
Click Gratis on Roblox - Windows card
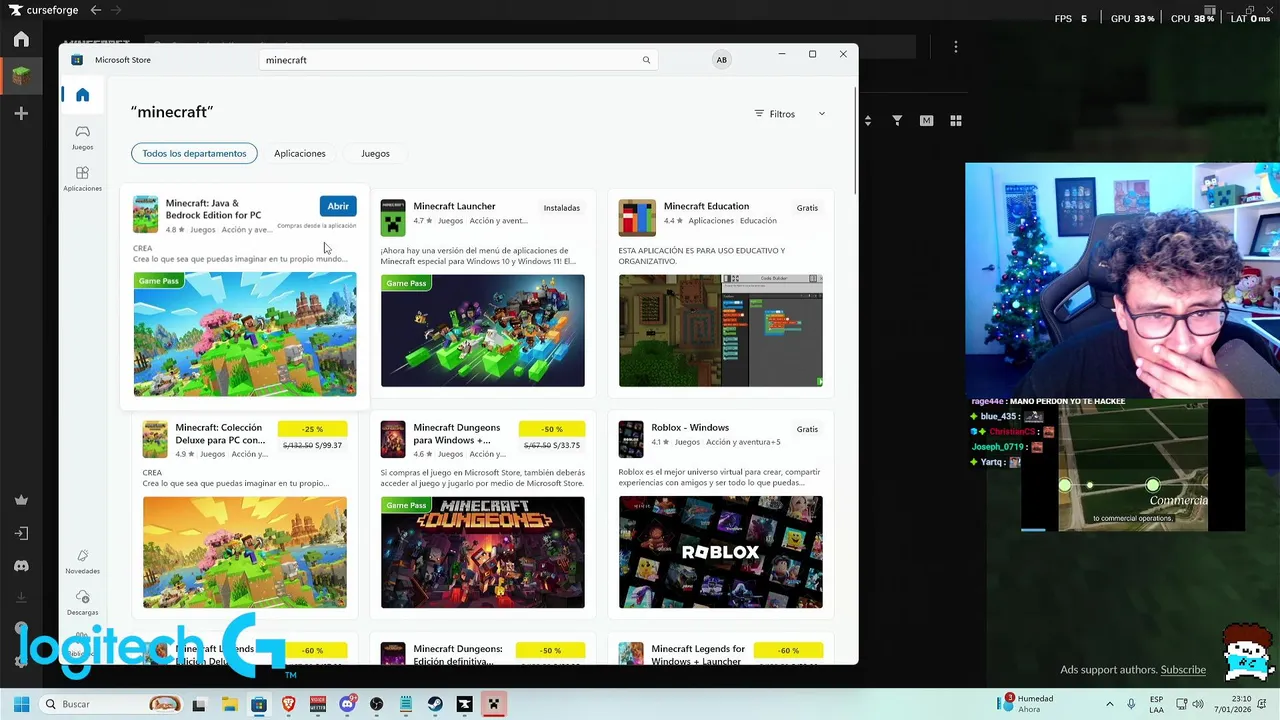tap(807, 429)
